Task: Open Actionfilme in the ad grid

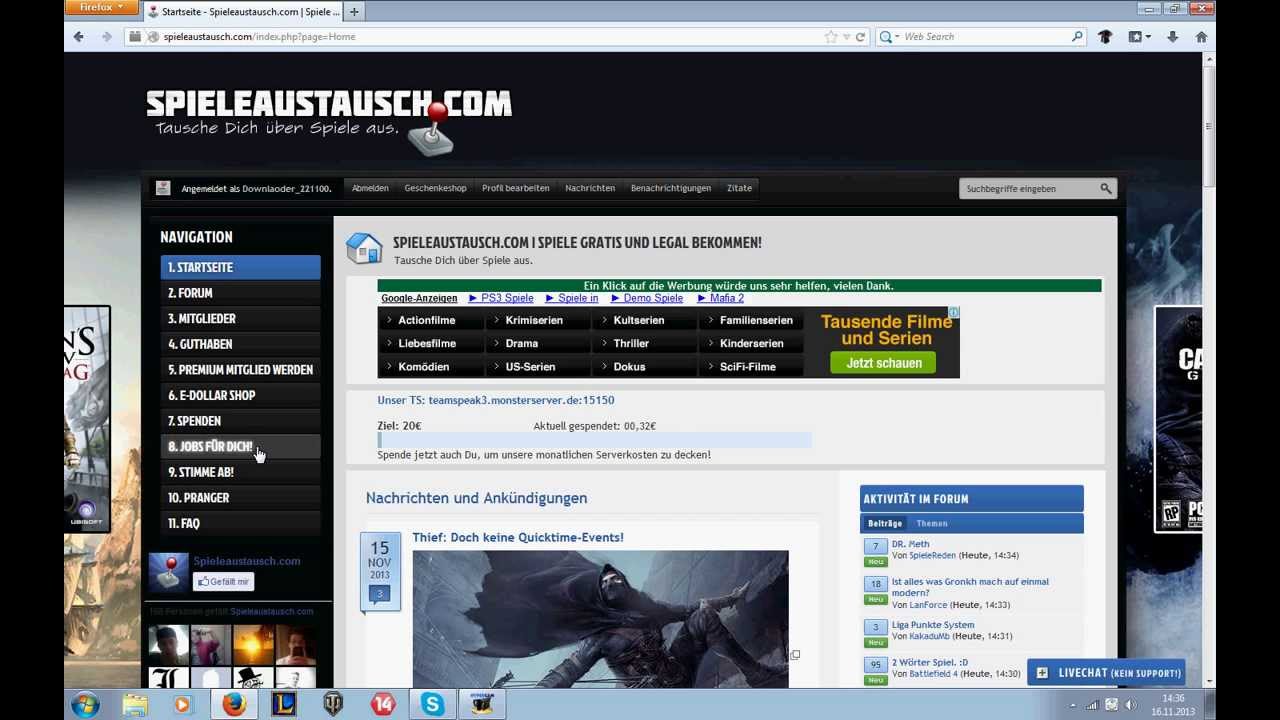Action: (426, 320)
